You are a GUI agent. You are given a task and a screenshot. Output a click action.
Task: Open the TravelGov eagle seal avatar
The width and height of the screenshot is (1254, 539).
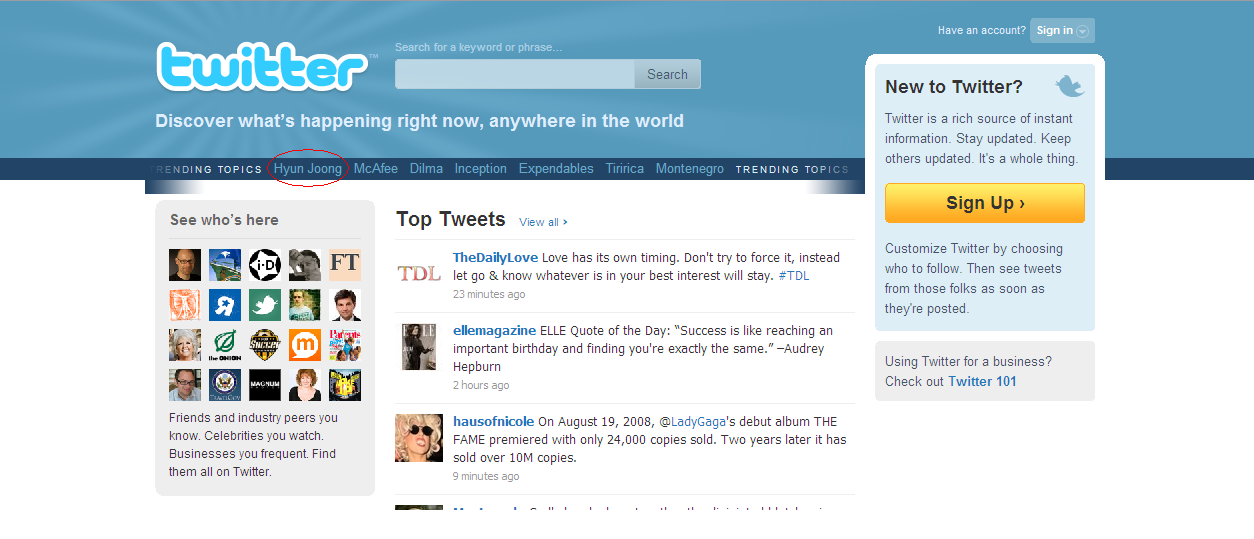(225, 385)
